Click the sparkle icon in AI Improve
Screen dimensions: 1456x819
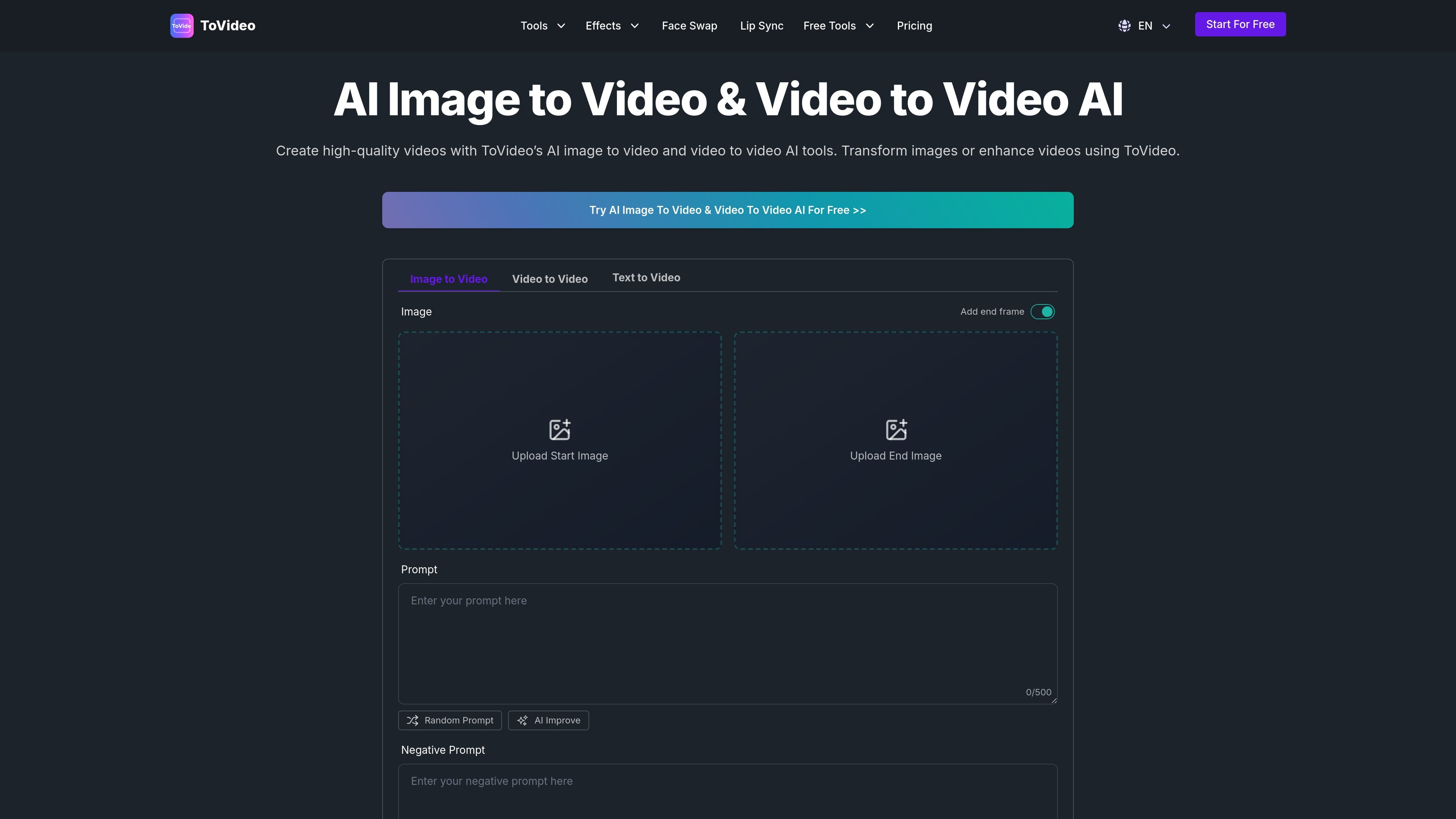[522, 721]
